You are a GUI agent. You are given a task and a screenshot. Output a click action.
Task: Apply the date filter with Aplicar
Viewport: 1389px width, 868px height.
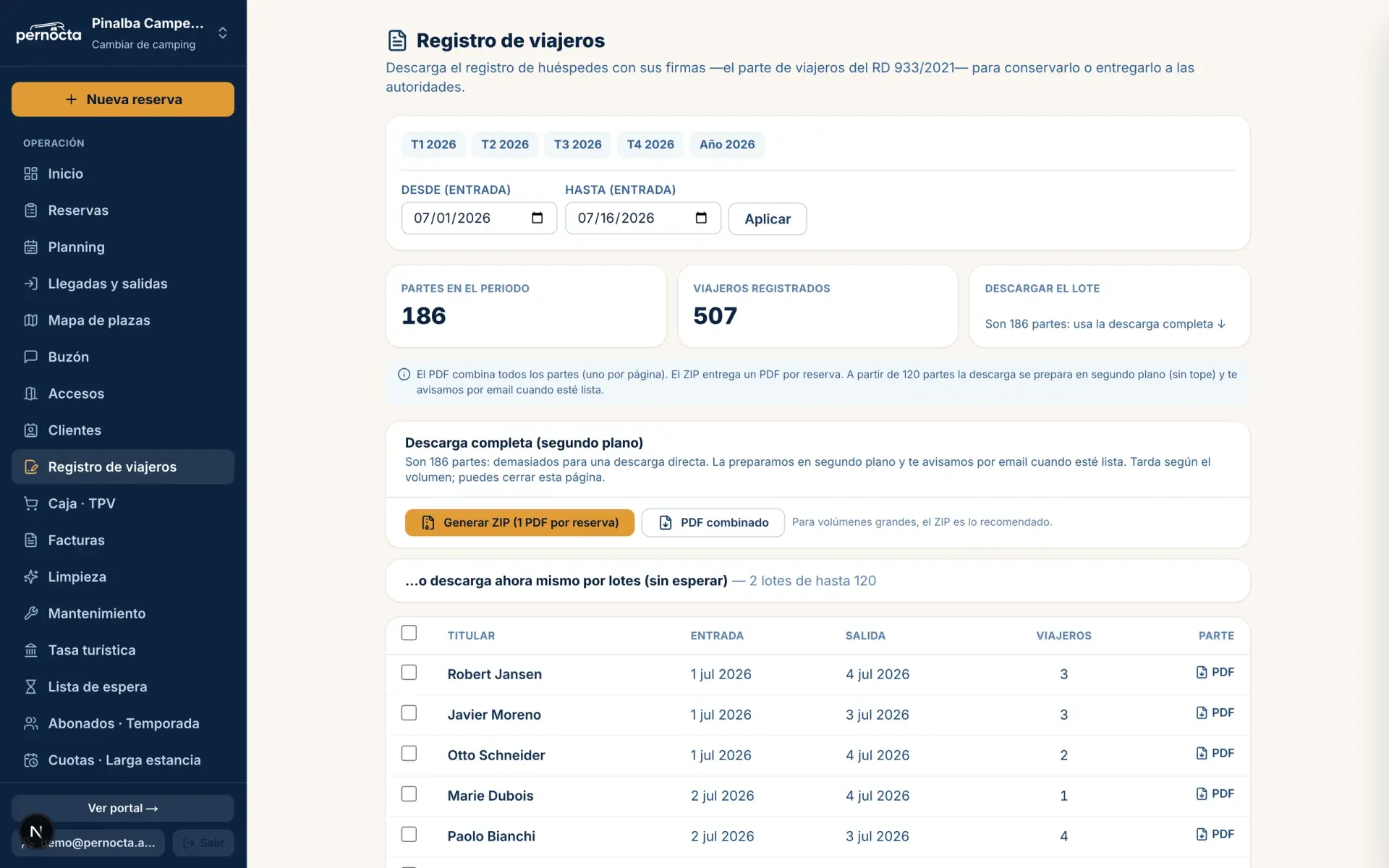[768, 218]
